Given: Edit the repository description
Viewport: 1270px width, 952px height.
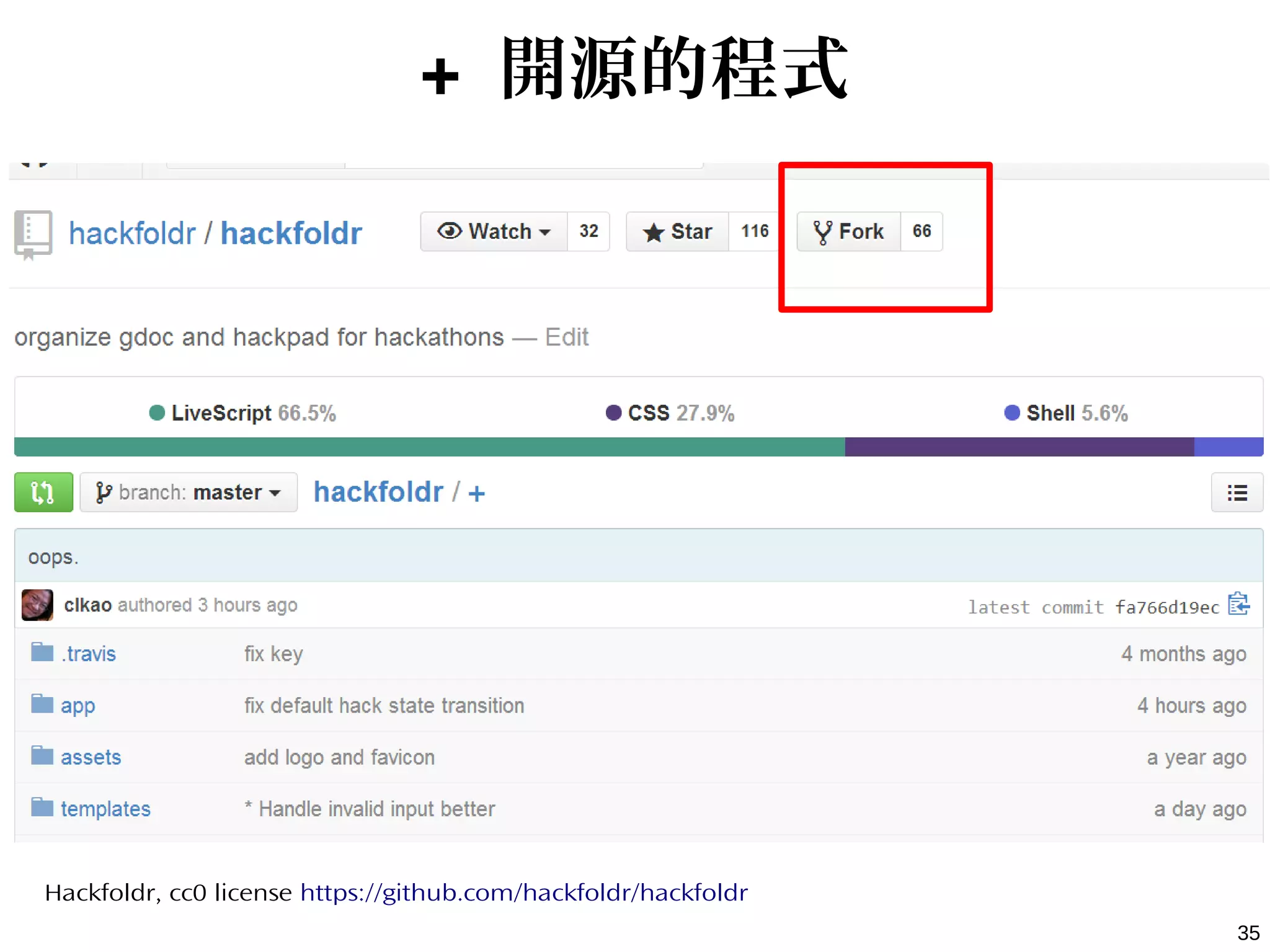Looking at the screenshot, I should 566,337.
